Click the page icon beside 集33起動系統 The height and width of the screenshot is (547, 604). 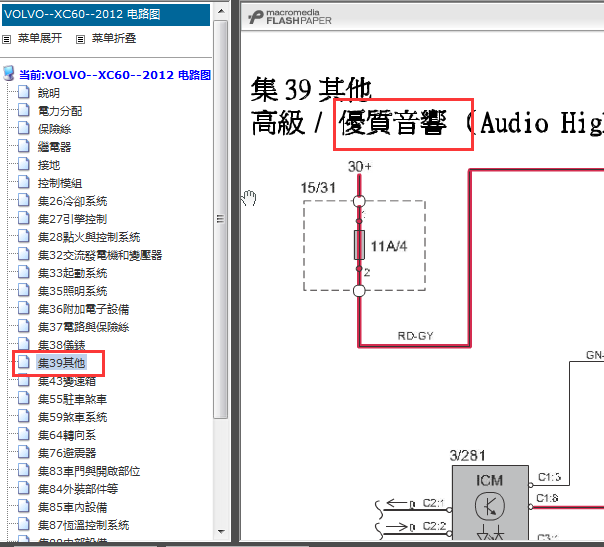24,272
